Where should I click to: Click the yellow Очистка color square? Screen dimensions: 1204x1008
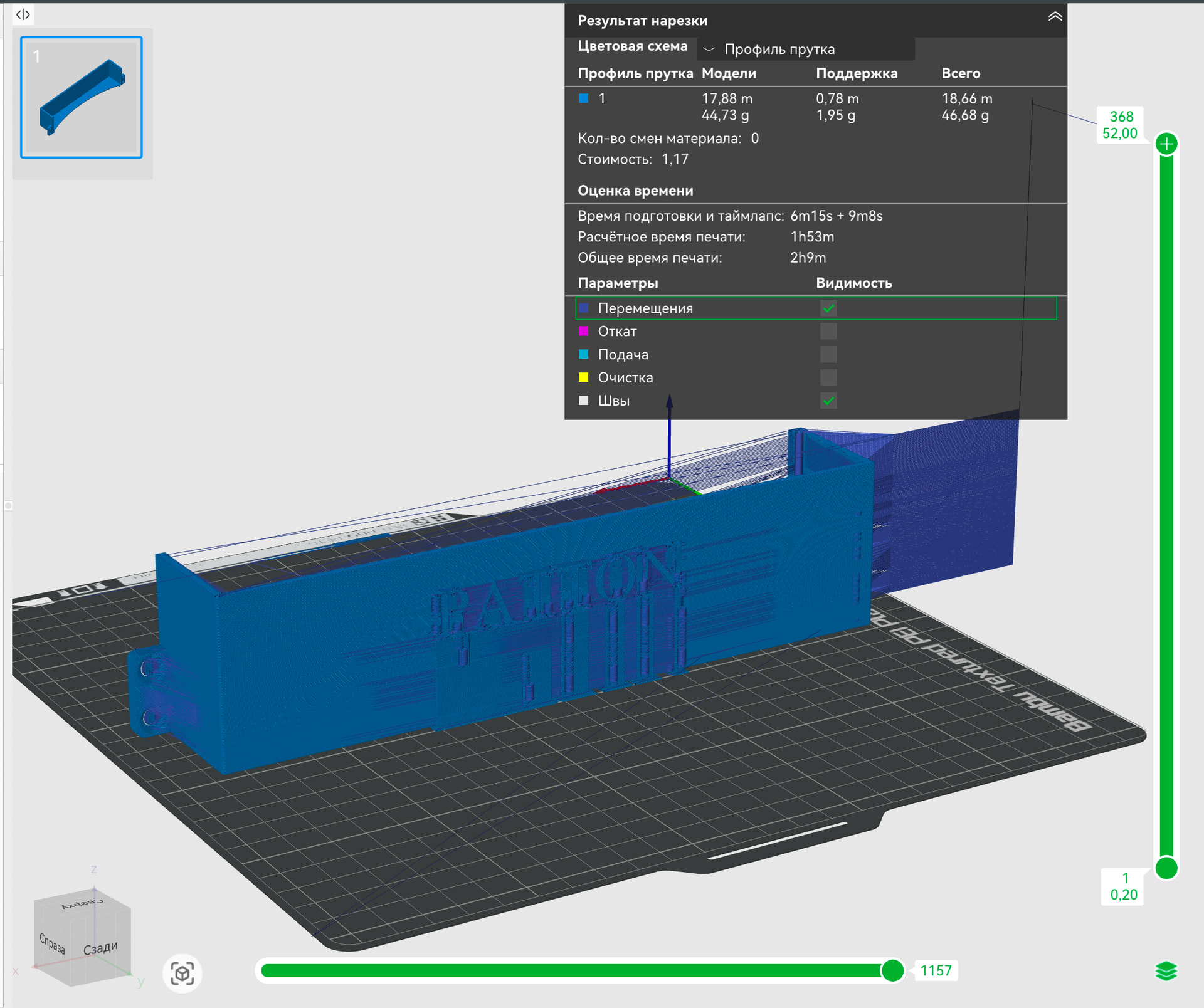tap(584, 377)
